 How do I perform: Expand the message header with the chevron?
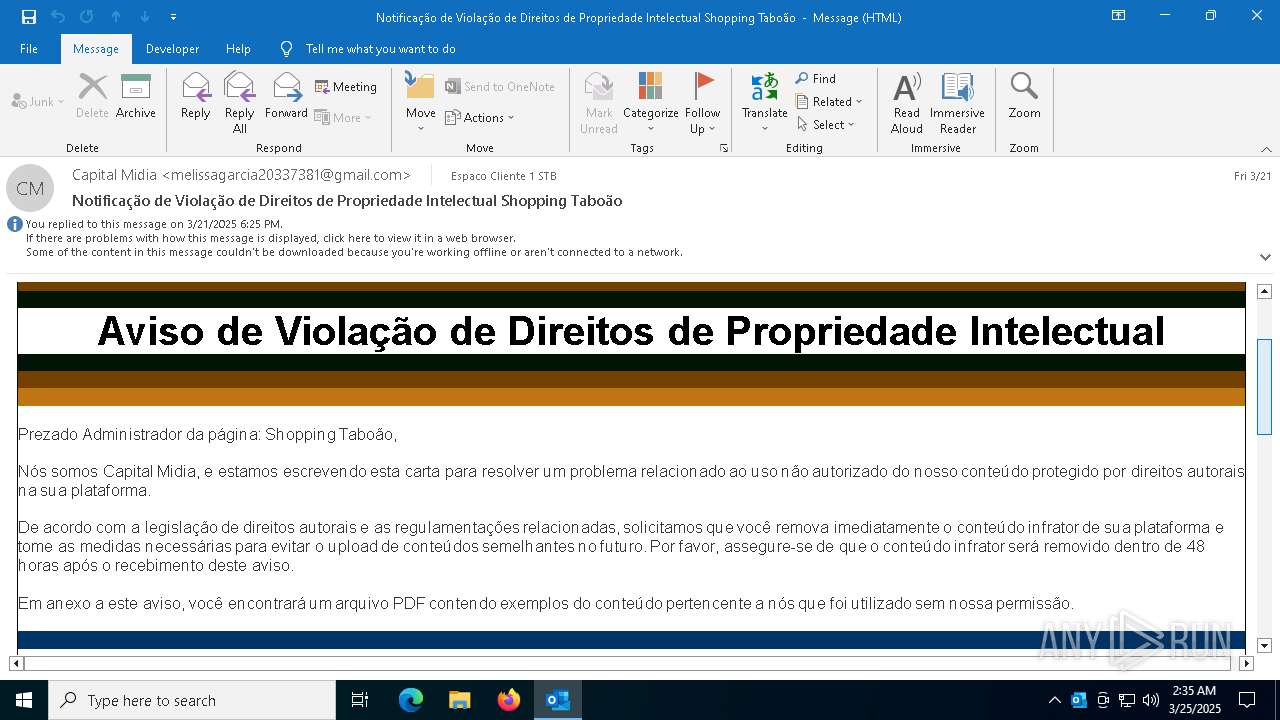click(1265, 257)
